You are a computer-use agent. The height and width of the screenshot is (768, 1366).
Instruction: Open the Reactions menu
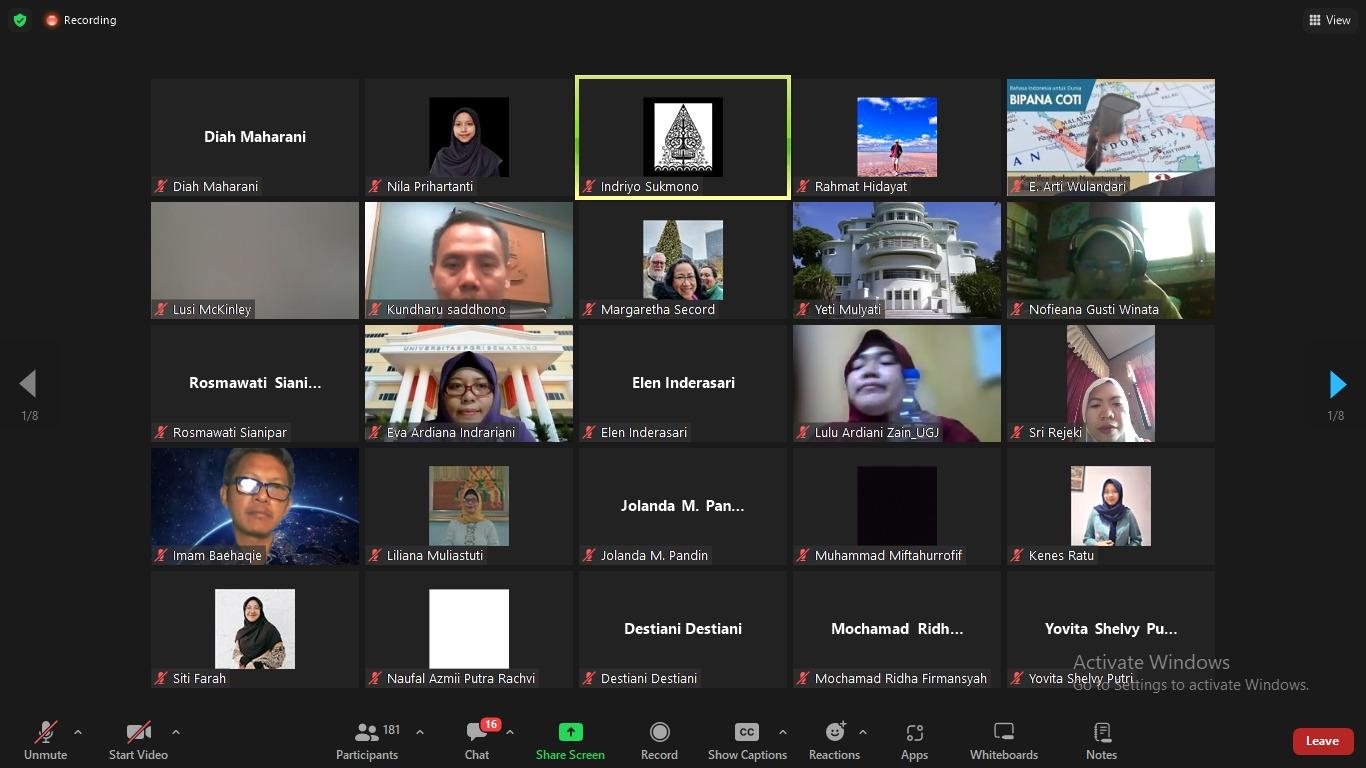pyautogui.click(x=834, y=741)
